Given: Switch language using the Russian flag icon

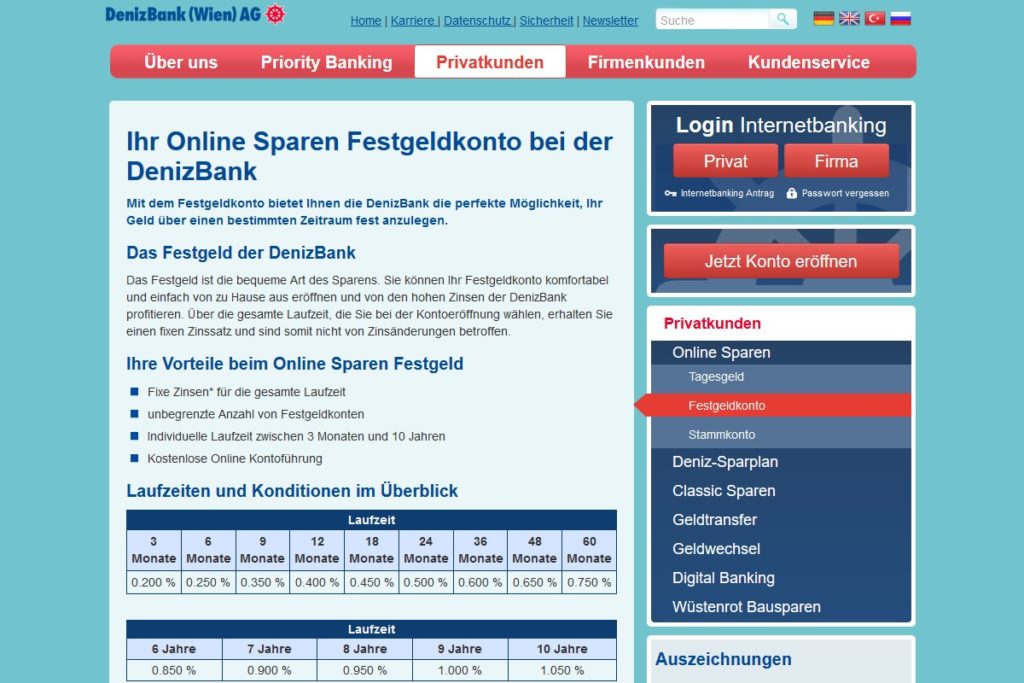Looking at the screenshot, I should [x=900, y=17].
